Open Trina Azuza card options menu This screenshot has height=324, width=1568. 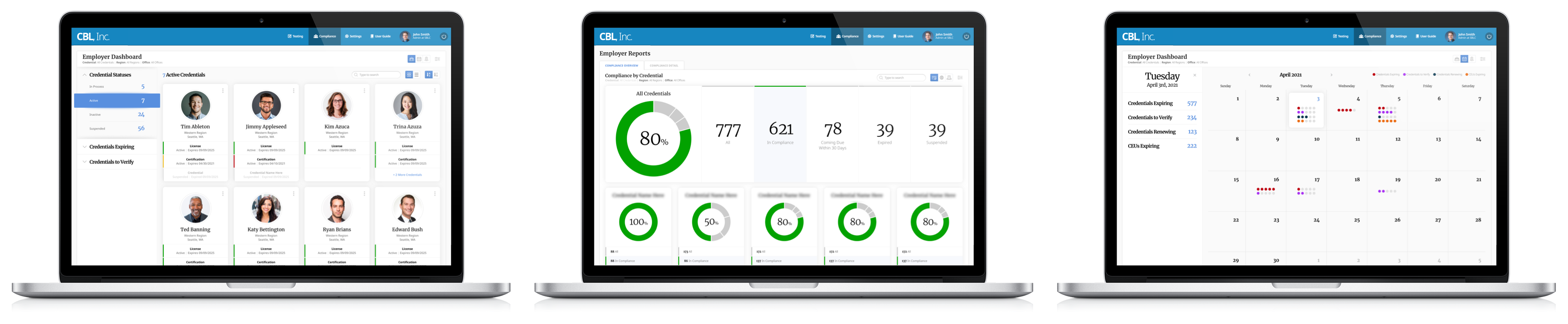pos(435,91)
